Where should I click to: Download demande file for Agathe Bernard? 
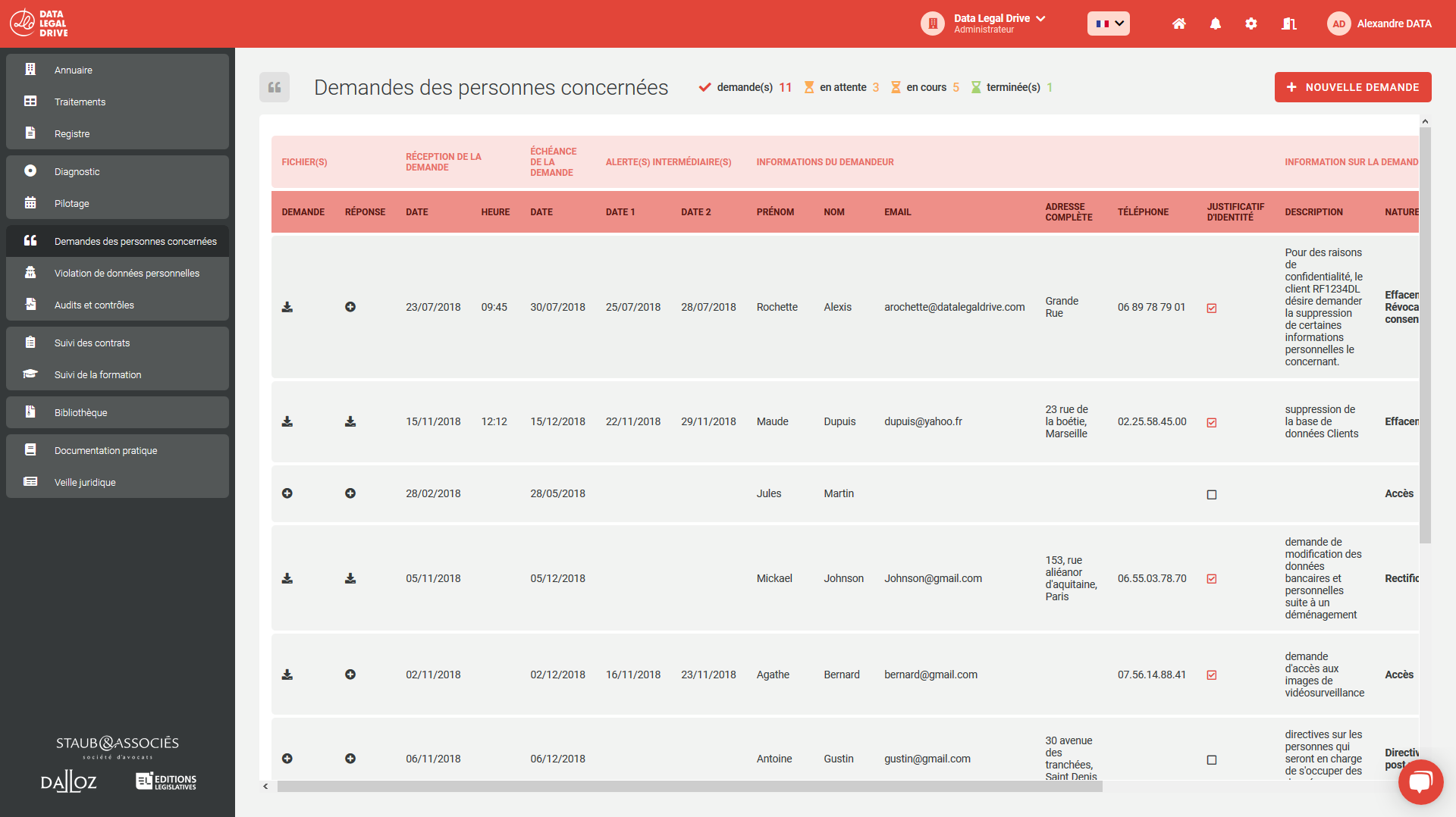[x=287, y=675]
